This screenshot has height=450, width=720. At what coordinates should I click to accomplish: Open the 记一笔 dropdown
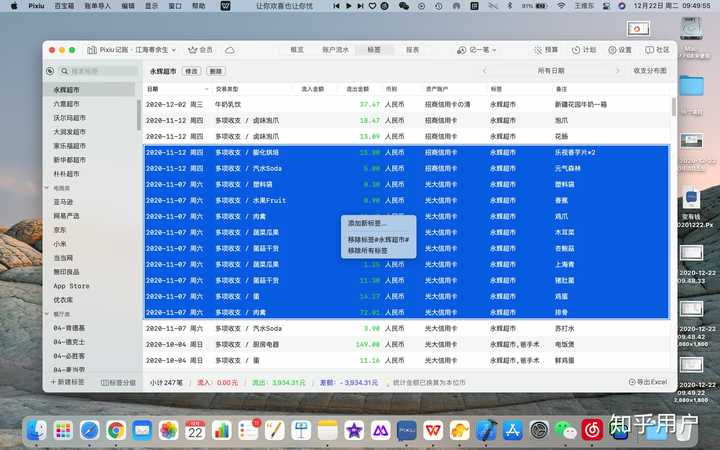click(476, 50)
